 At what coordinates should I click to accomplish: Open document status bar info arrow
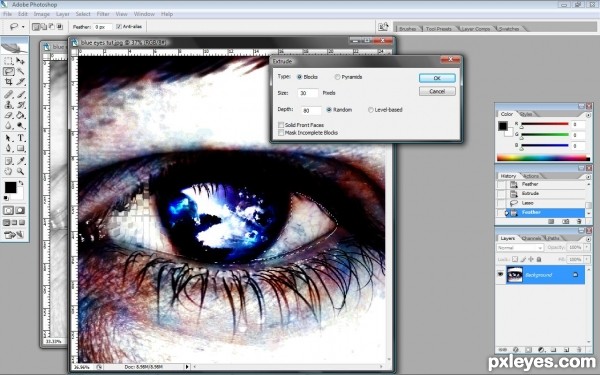click(187, 367)
